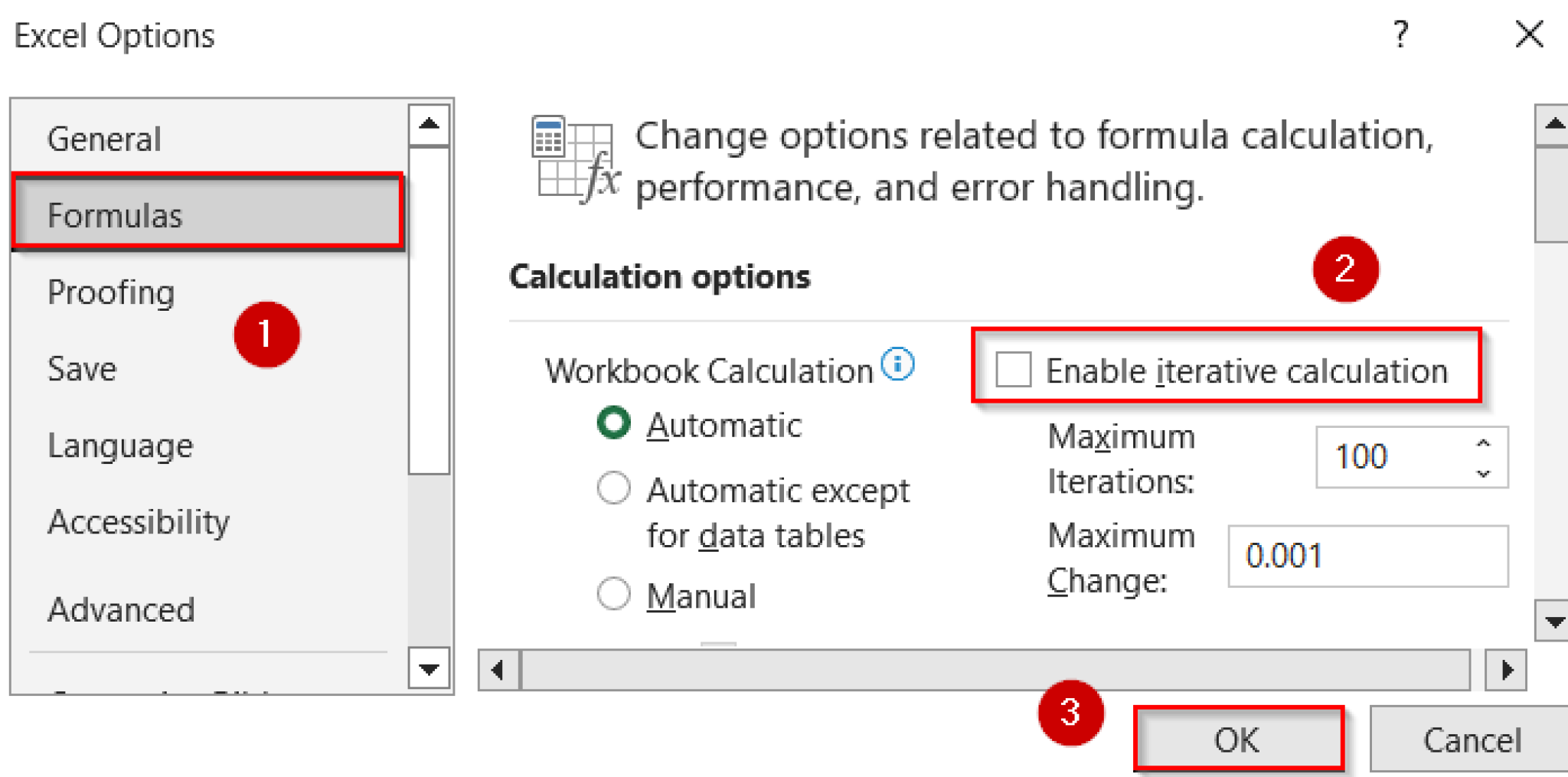The height and width of the screenshot is (777, 1568).
Task: Click the vertical scrollbar down arrow
Action: 1554,620
